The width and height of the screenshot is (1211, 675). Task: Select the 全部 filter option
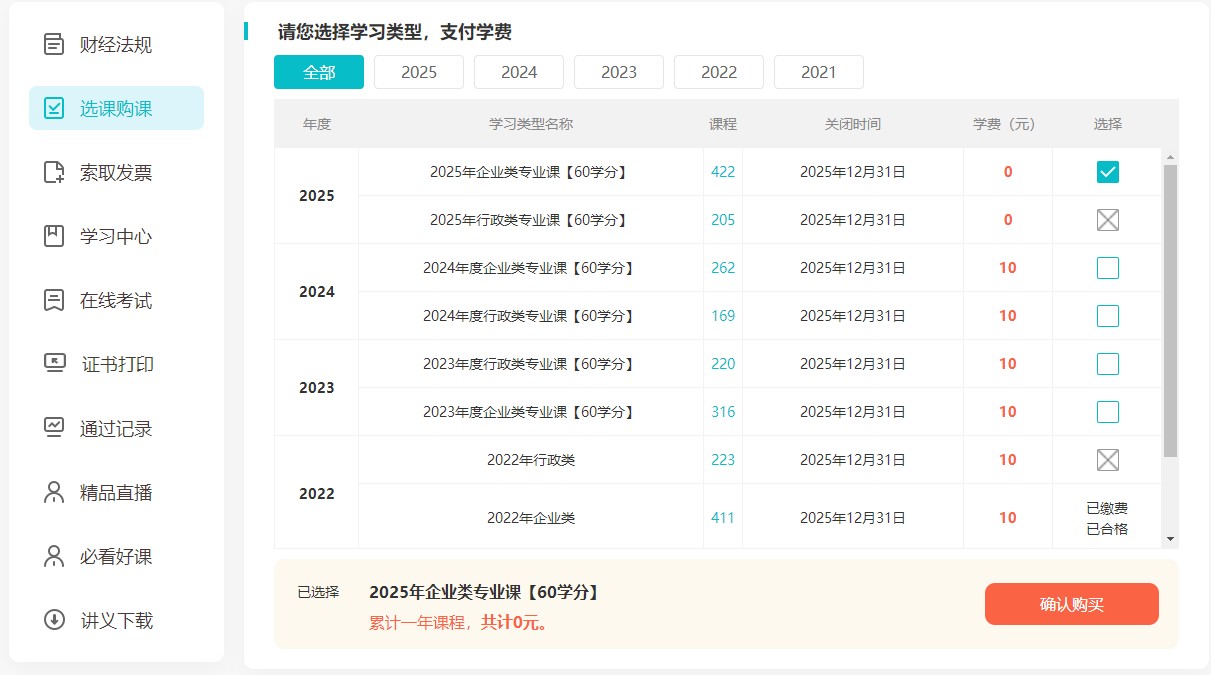point(318,71)
